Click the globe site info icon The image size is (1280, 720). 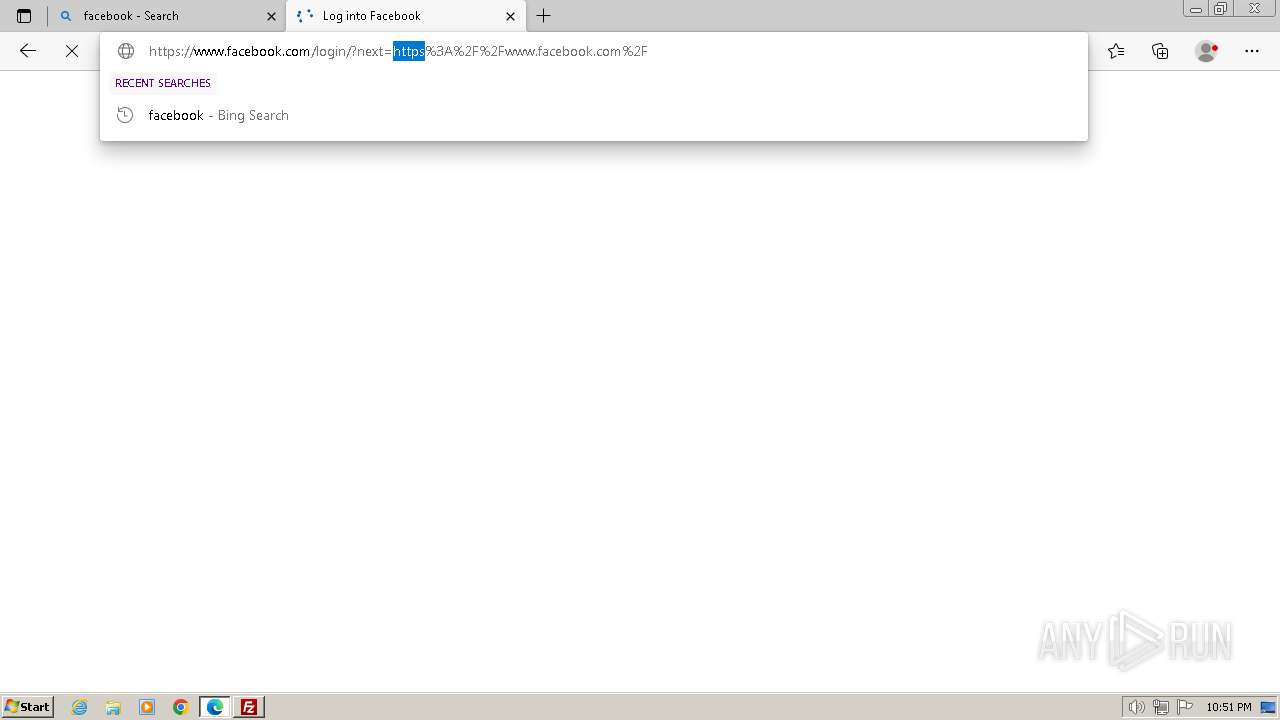[x=126, y=51]
